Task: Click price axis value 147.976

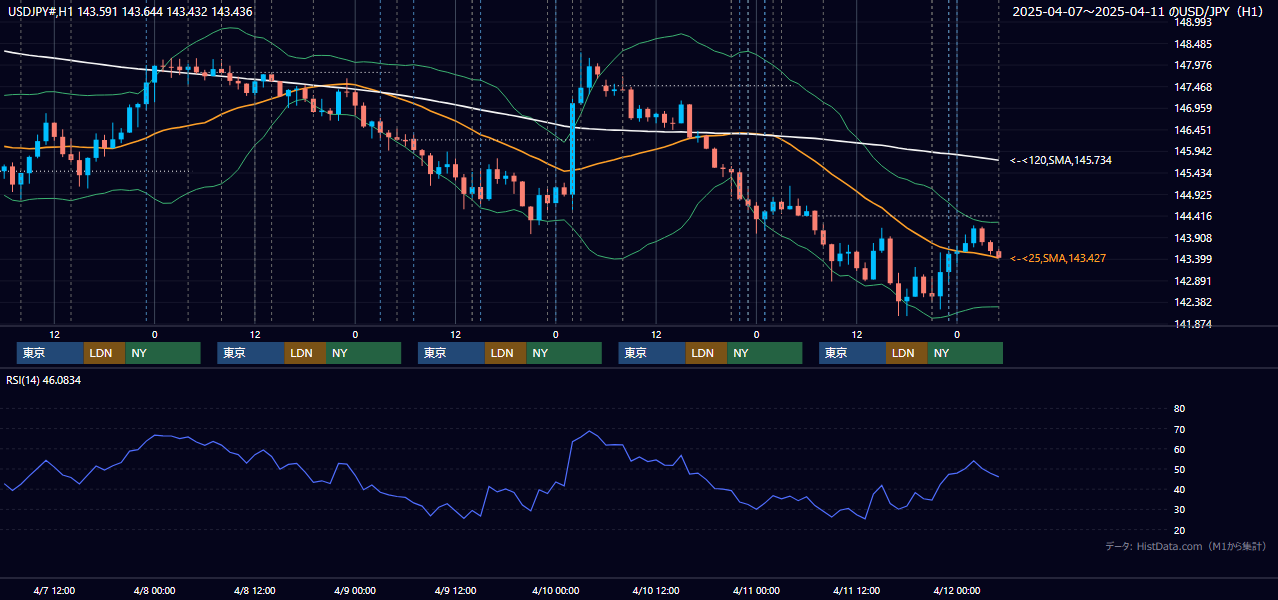Action: pyautogui.click(x=1193, y=65)
